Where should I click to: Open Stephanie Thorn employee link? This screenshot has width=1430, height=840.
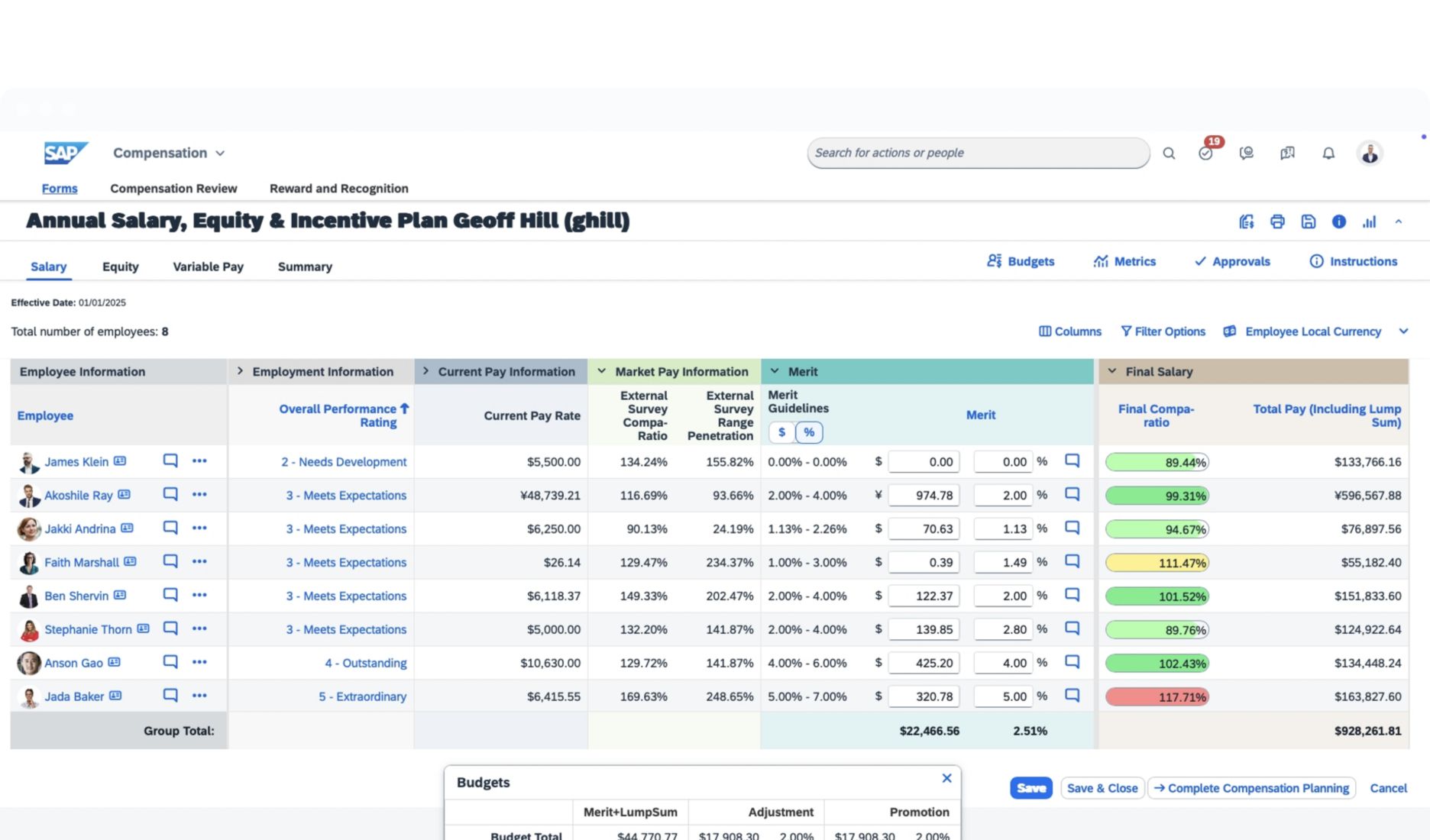(x=88, y=629)
